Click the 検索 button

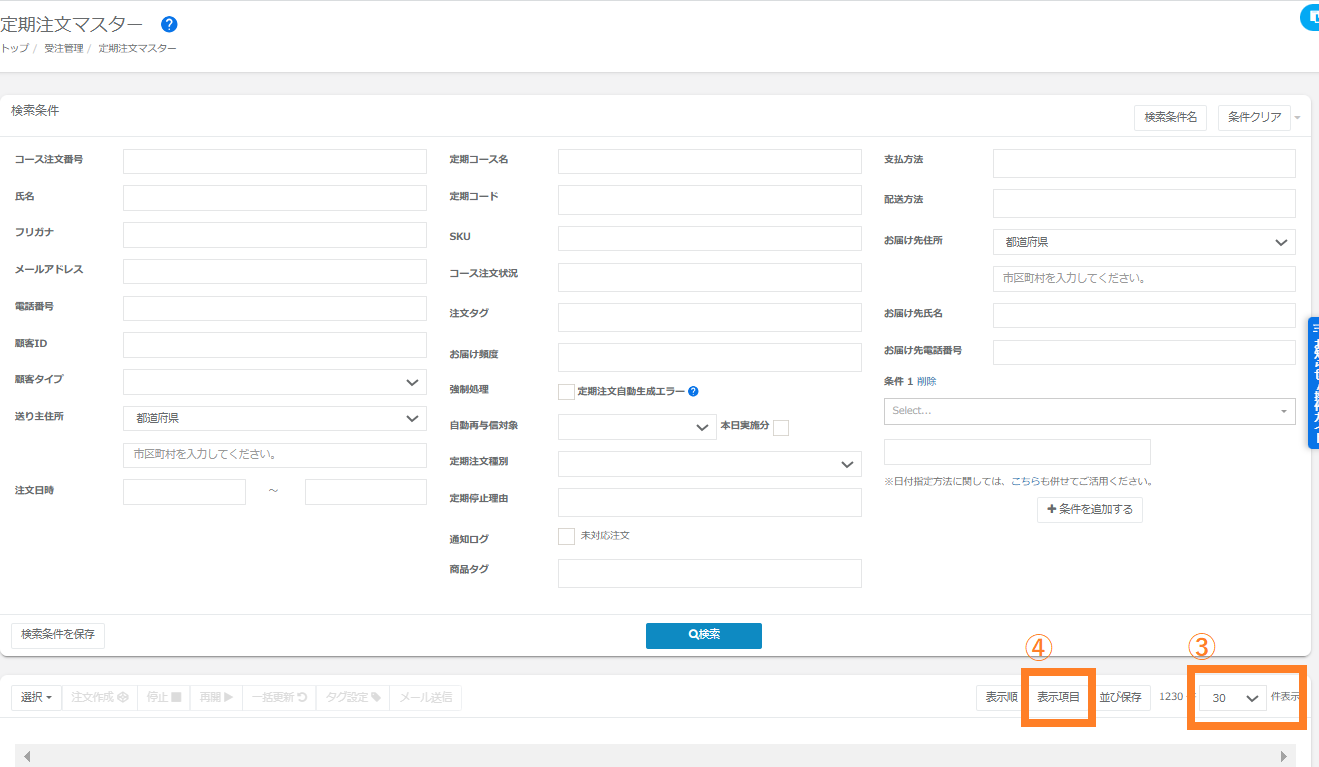click(704, 635)
